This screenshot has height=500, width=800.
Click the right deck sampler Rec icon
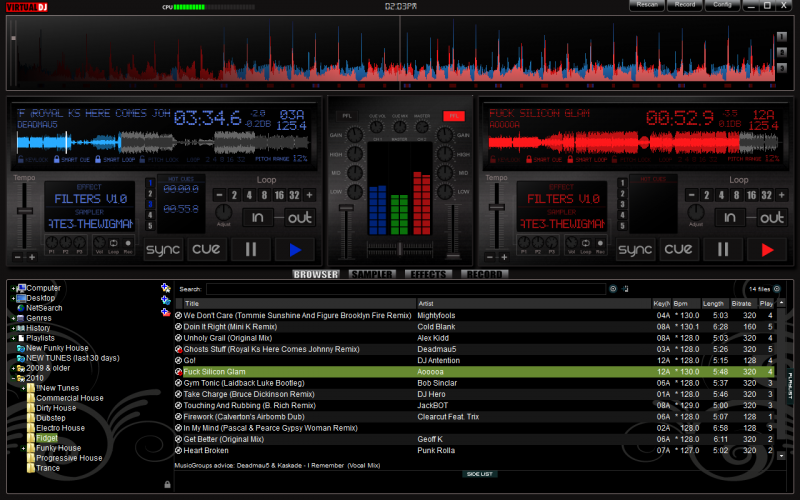coord(601,243)
